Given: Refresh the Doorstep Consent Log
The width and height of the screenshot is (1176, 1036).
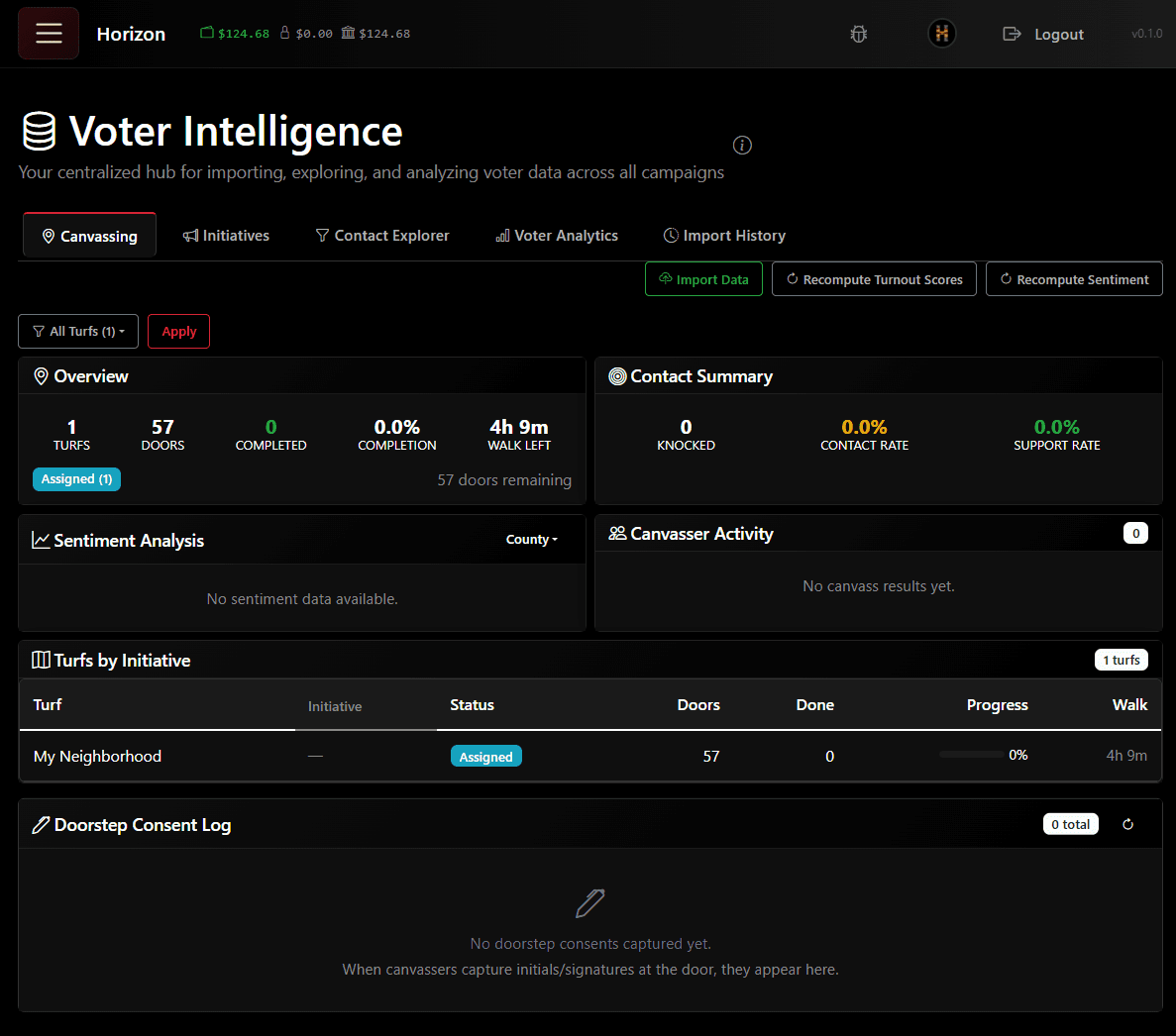Looking at the screenshot, I should click(x=1128, y=825).
